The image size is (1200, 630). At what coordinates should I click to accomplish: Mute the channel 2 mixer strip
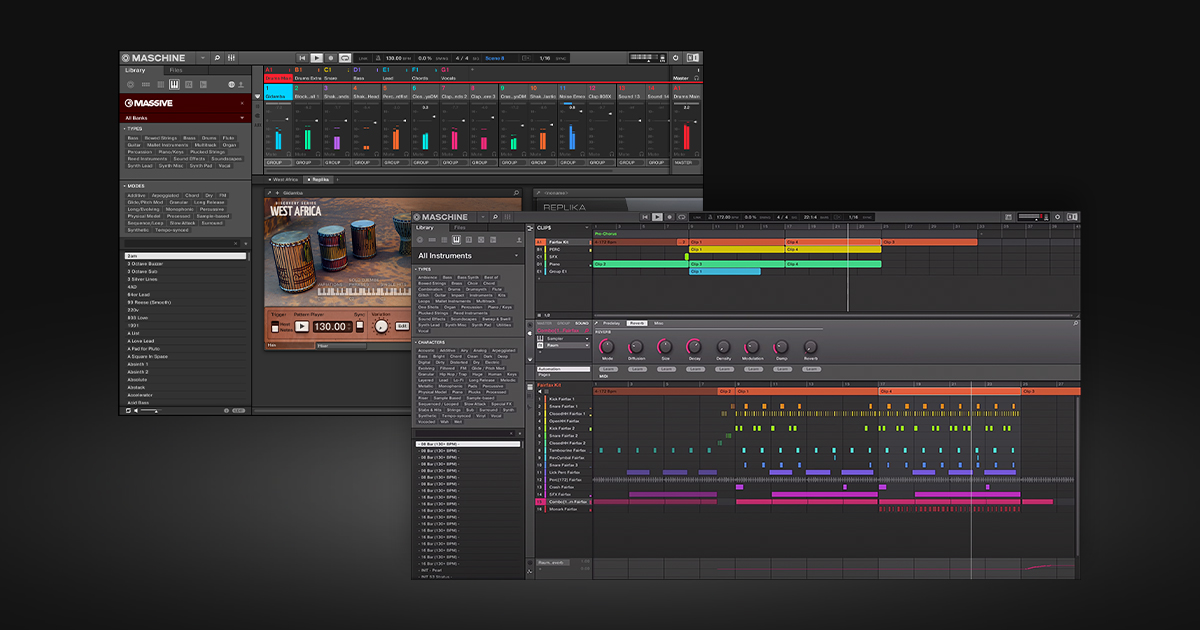(x=299, y=154)
